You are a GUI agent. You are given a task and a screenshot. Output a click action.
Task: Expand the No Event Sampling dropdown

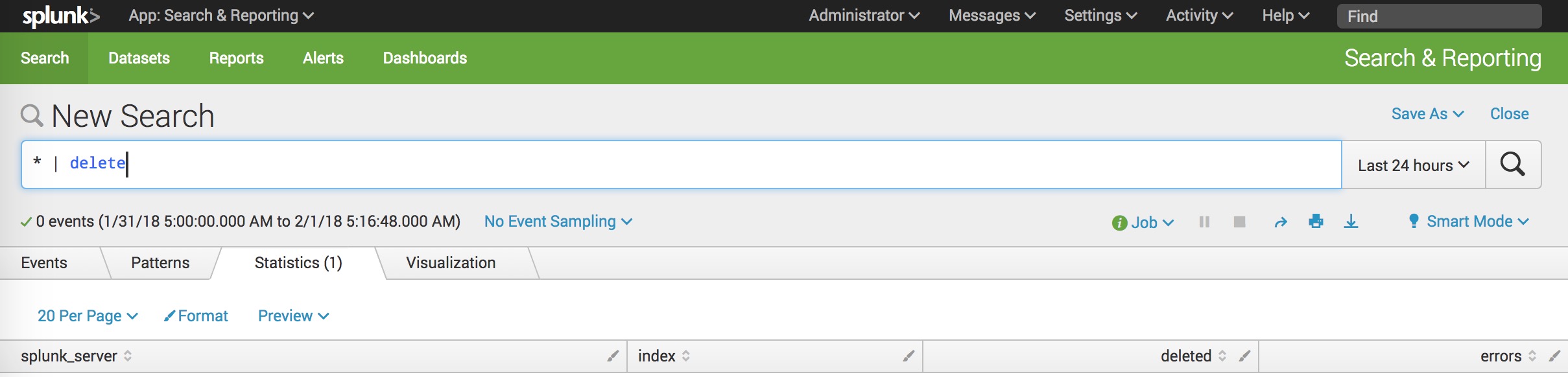point(558,222)
